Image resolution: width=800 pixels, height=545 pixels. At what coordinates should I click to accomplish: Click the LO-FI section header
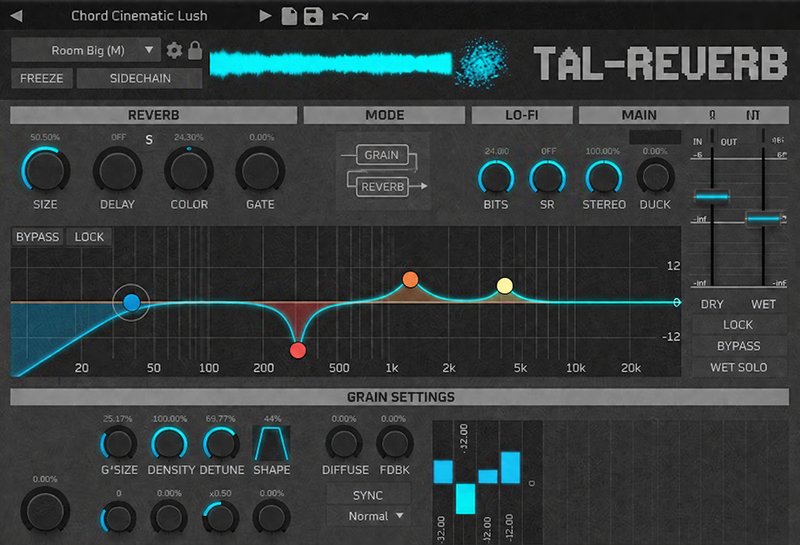(x=522, y=115)
